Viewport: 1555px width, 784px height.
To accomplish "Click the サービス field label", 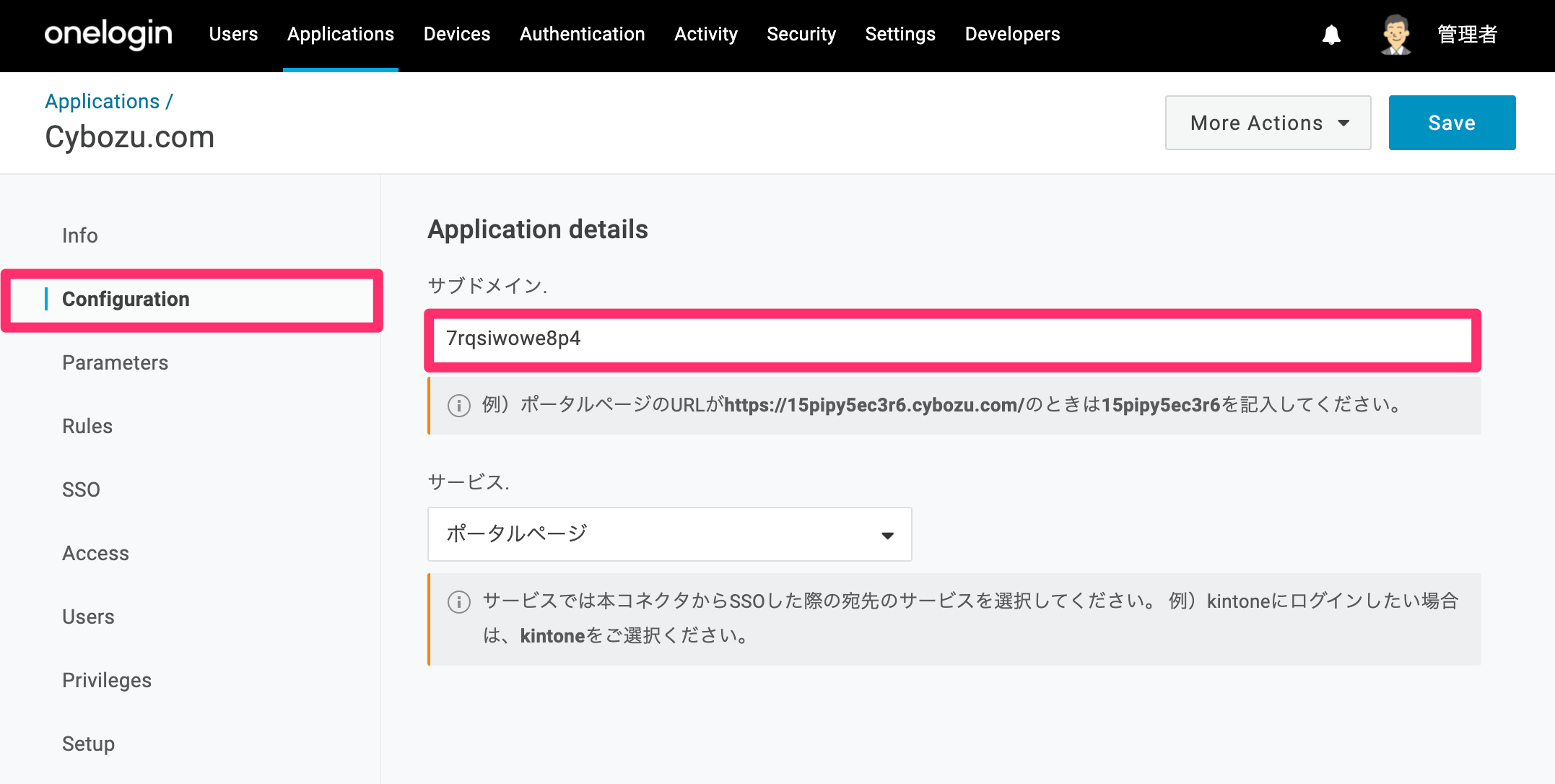I will point(469,482).
